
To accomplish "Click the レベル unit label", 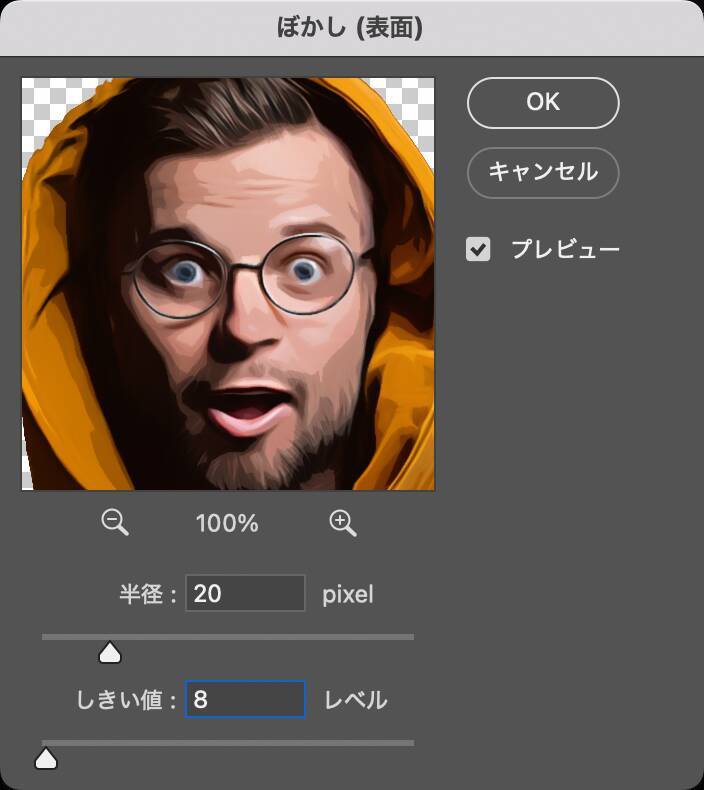I will coord(355,700).
